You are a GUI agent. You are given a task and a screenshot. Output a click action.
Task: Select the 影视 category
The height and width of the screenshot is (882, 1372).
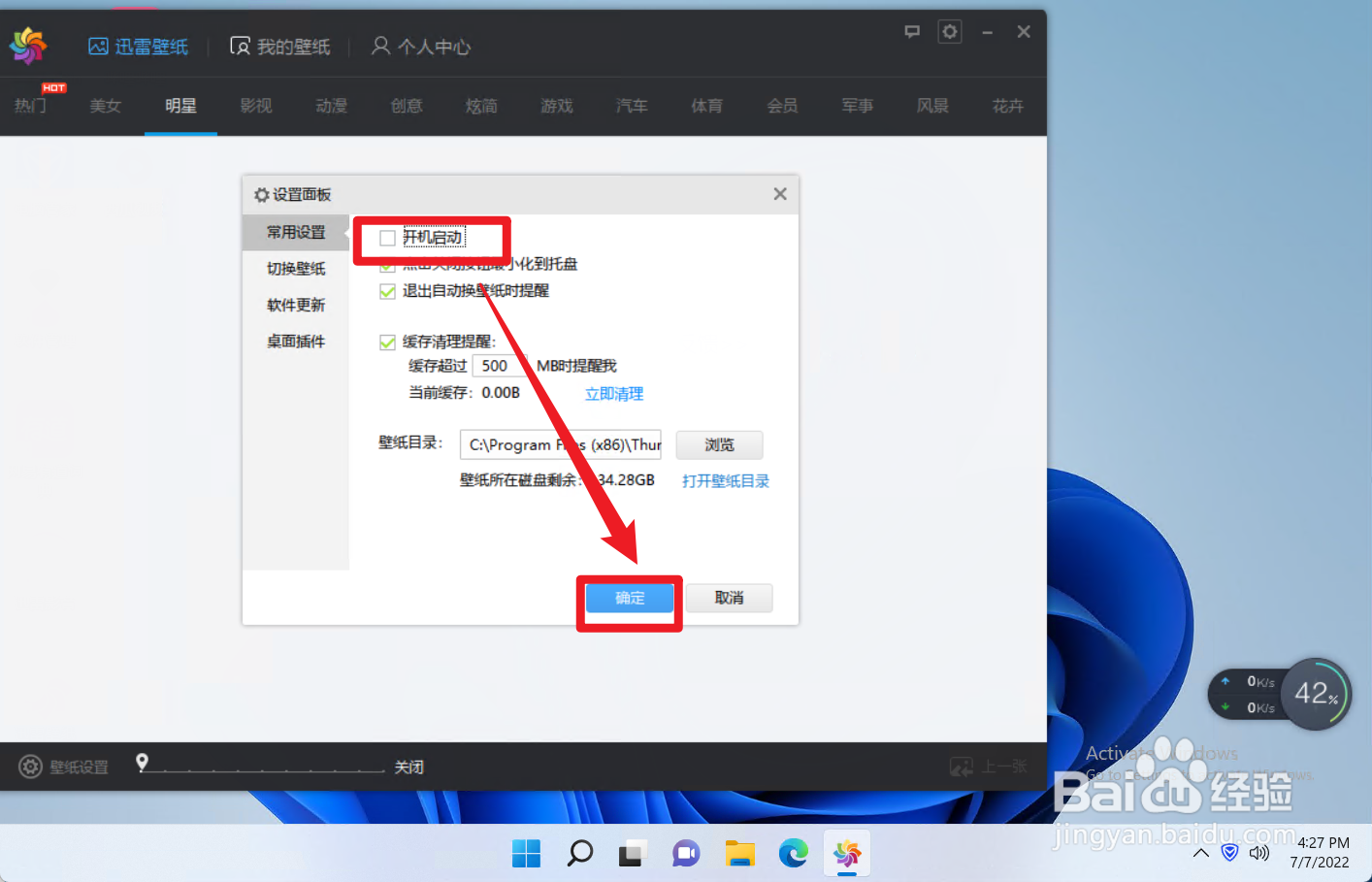point(256,106)
